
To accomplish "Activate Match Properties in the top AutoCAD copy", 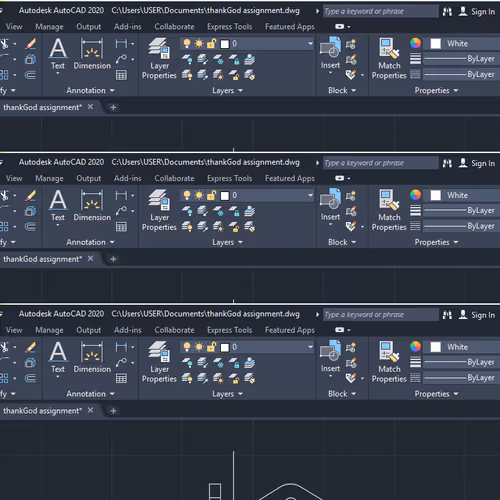I will coord(389,58).
